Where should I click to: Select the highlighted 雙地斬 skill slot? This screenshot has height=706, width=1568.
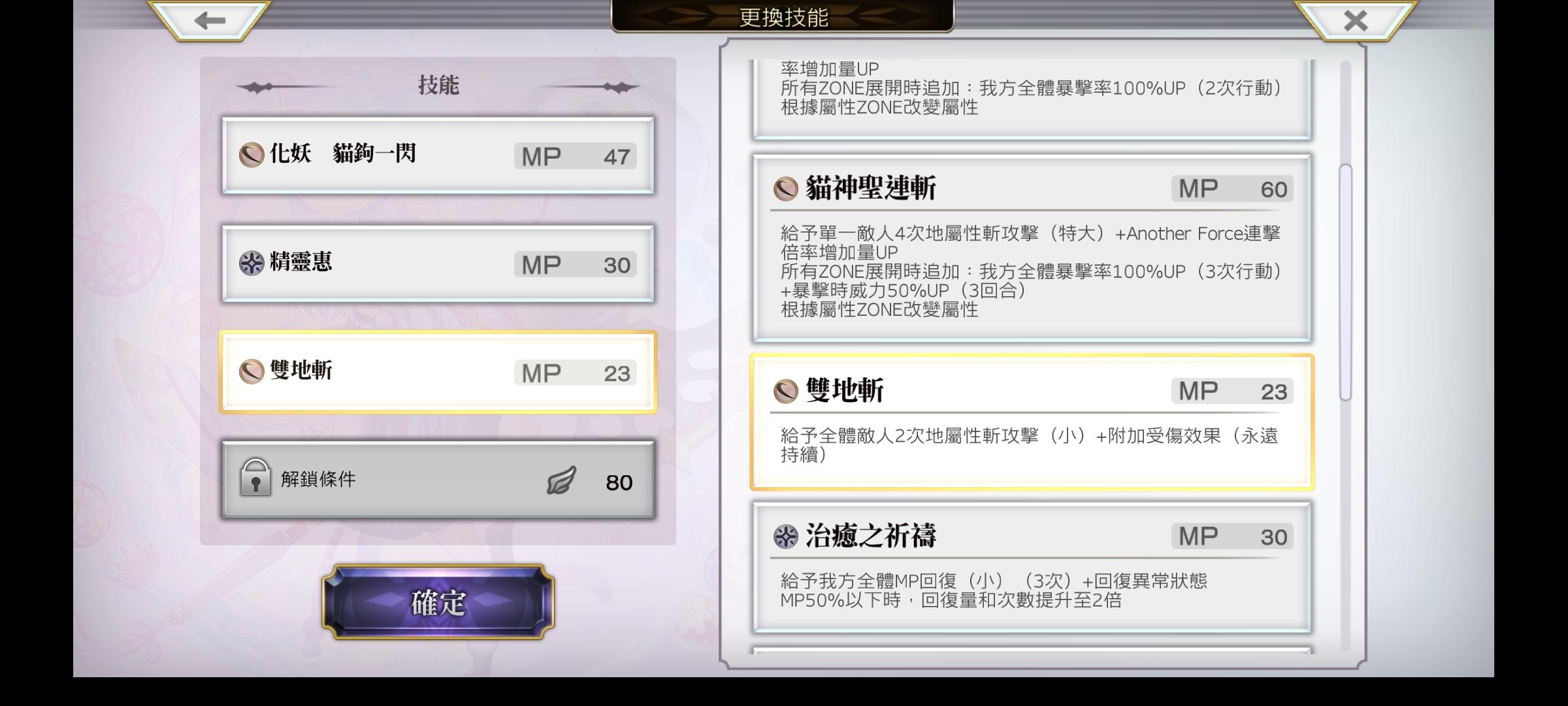point(438,373)
